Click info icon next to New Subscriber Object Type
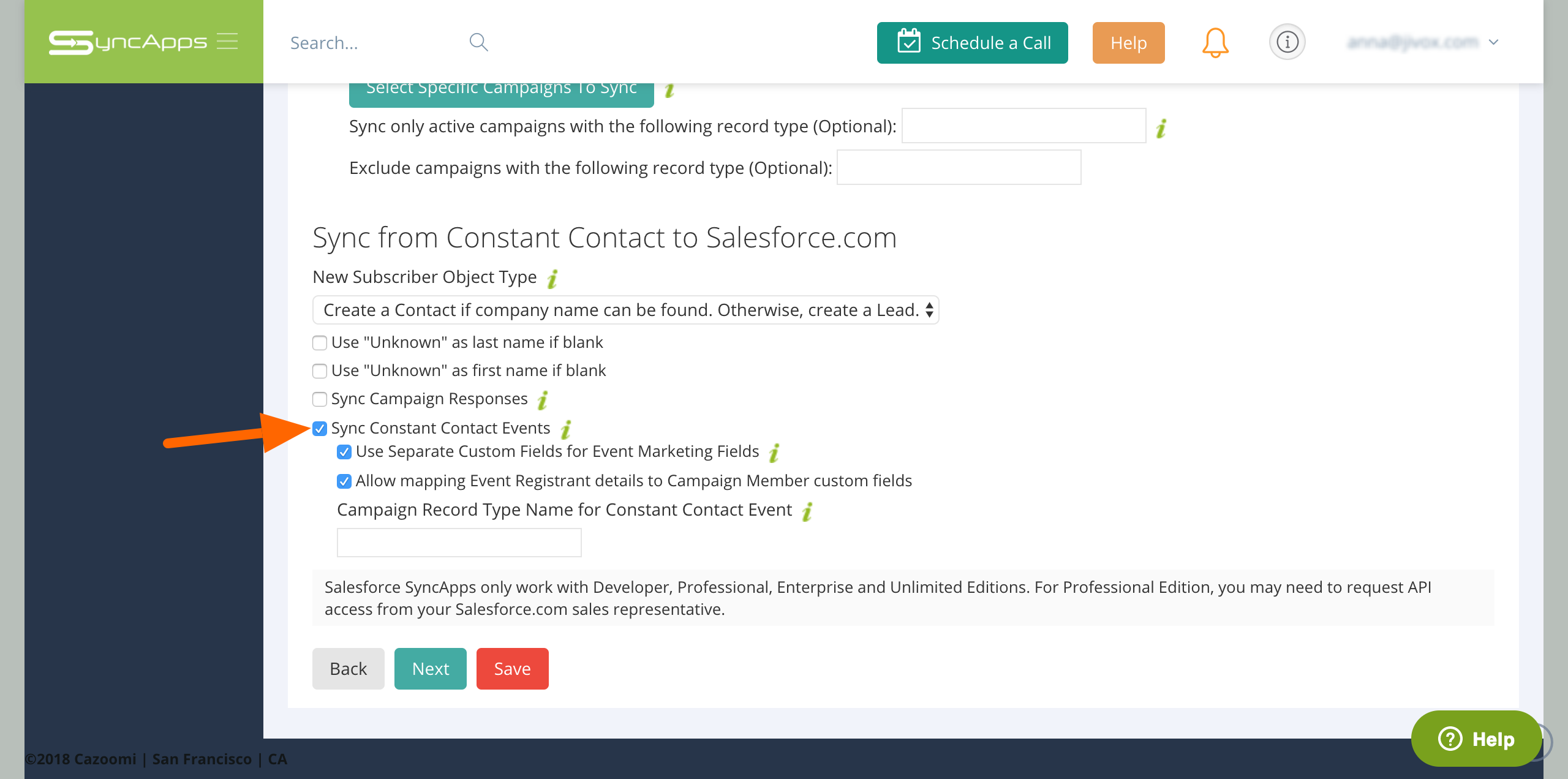 tap(552, 278)
